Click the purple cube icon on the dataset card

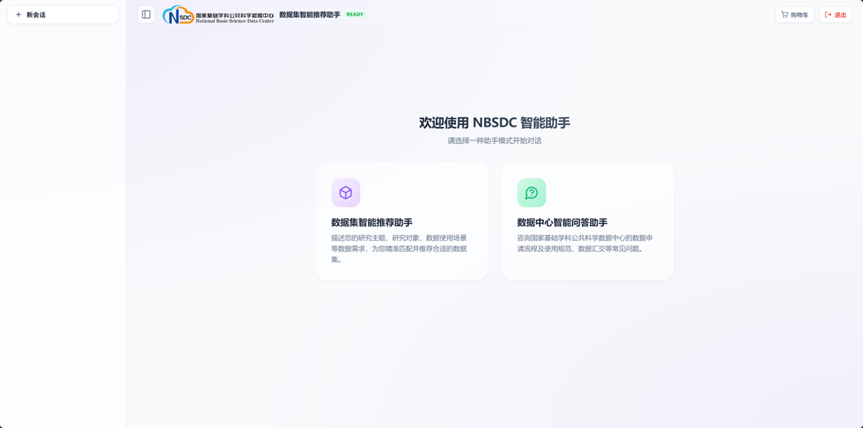click(345, 193)
